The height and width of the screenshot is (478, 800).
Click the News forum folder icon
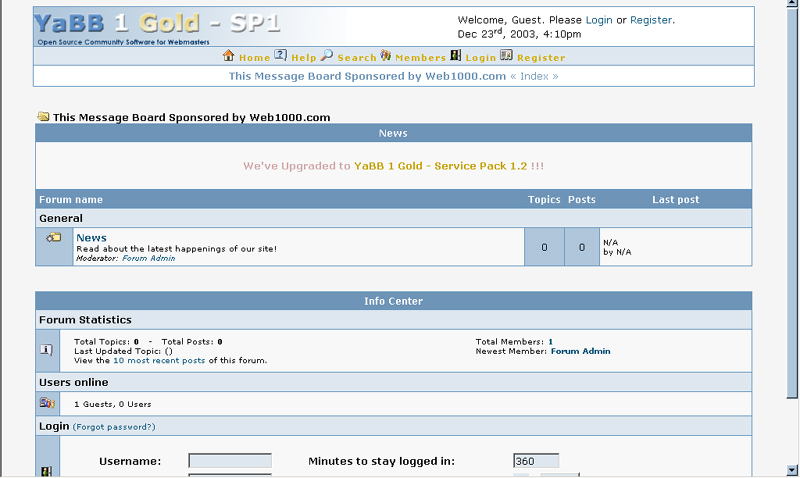click(x=54, y=238)
